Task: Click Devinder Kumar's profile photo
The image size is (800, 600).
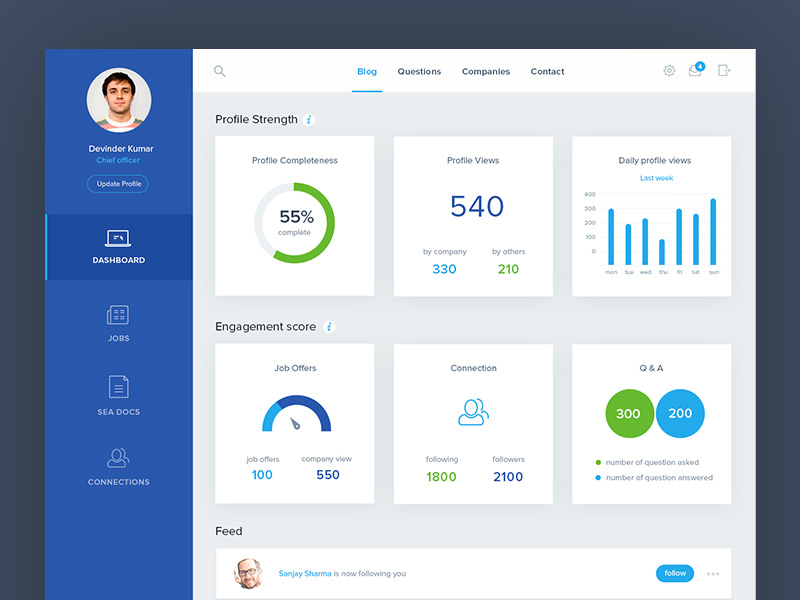Action: pyautogui.click(x=119, y=100)
